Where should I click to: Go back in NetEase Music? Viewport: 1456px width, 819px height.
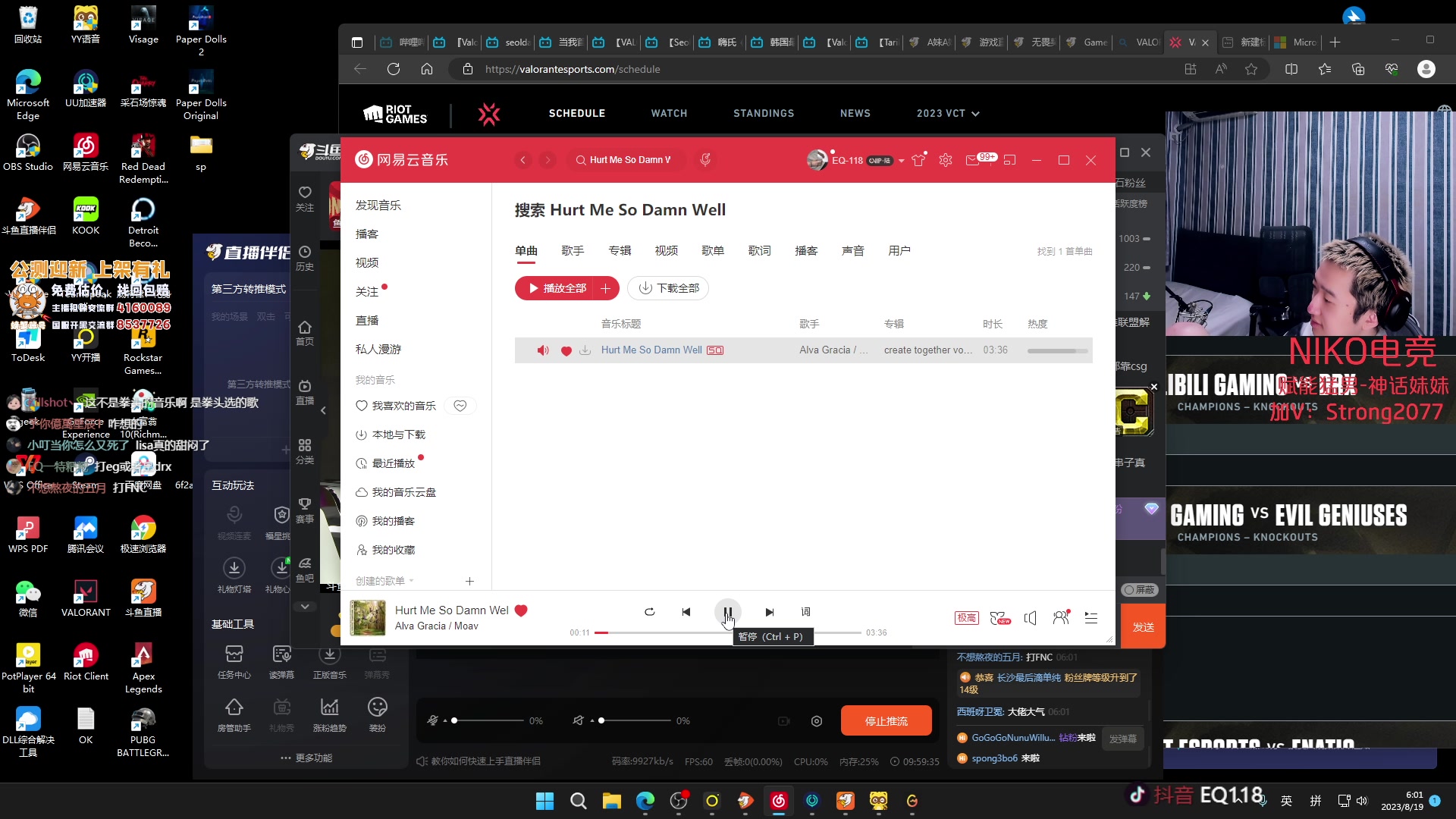(x=522, y=160)
